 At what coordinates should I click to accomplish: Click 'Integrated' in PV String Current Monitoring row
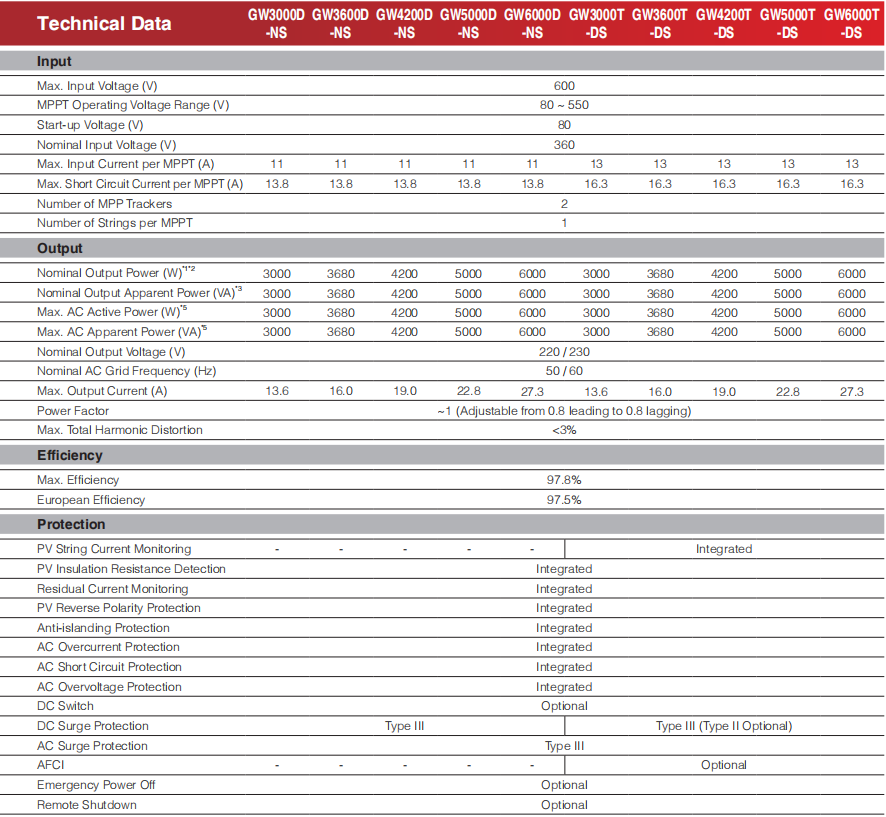coord(724,549)
